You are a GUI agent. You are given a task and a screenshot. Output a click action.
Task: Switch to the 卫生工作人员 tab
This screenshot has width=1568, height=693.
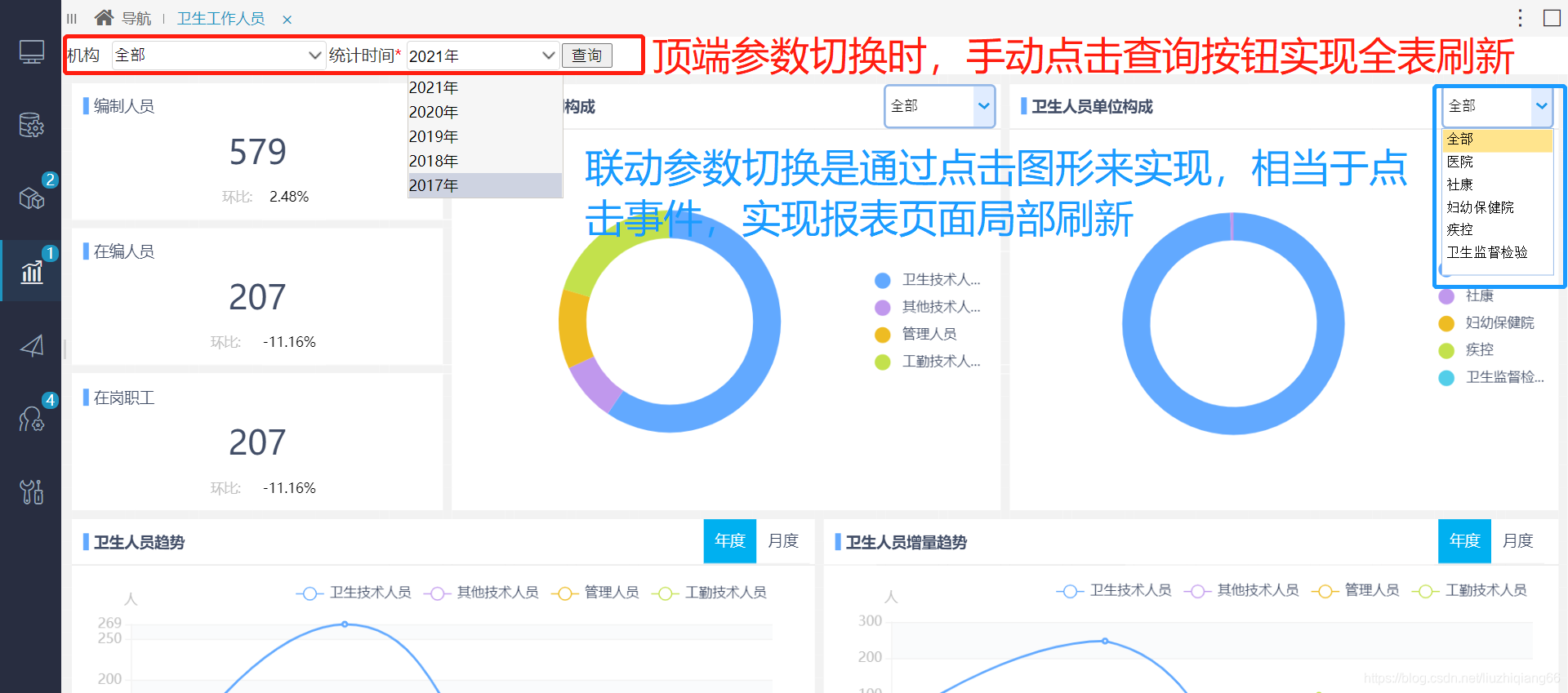coord(221,18)
